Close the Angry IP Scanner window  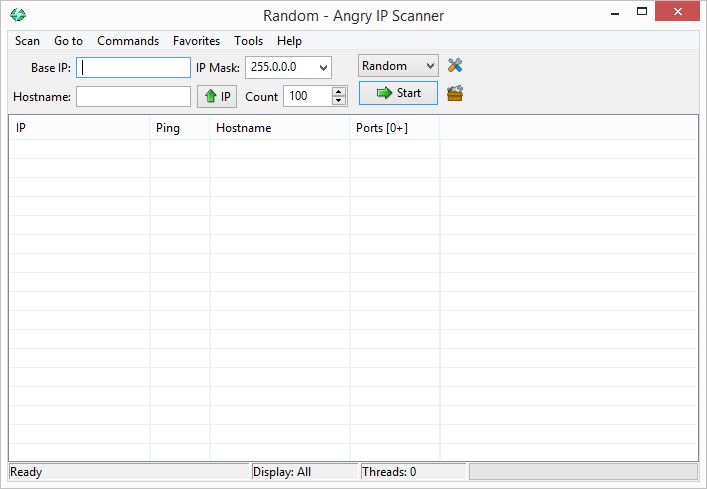(x=678, y=12)
